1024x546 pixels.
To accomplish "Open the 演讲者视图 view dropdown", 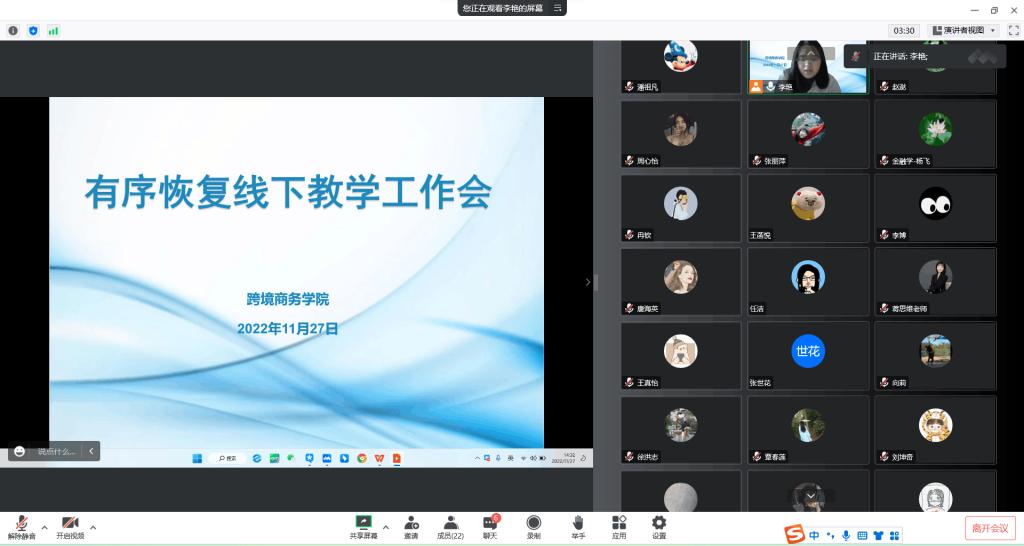I will pos(964,31).
